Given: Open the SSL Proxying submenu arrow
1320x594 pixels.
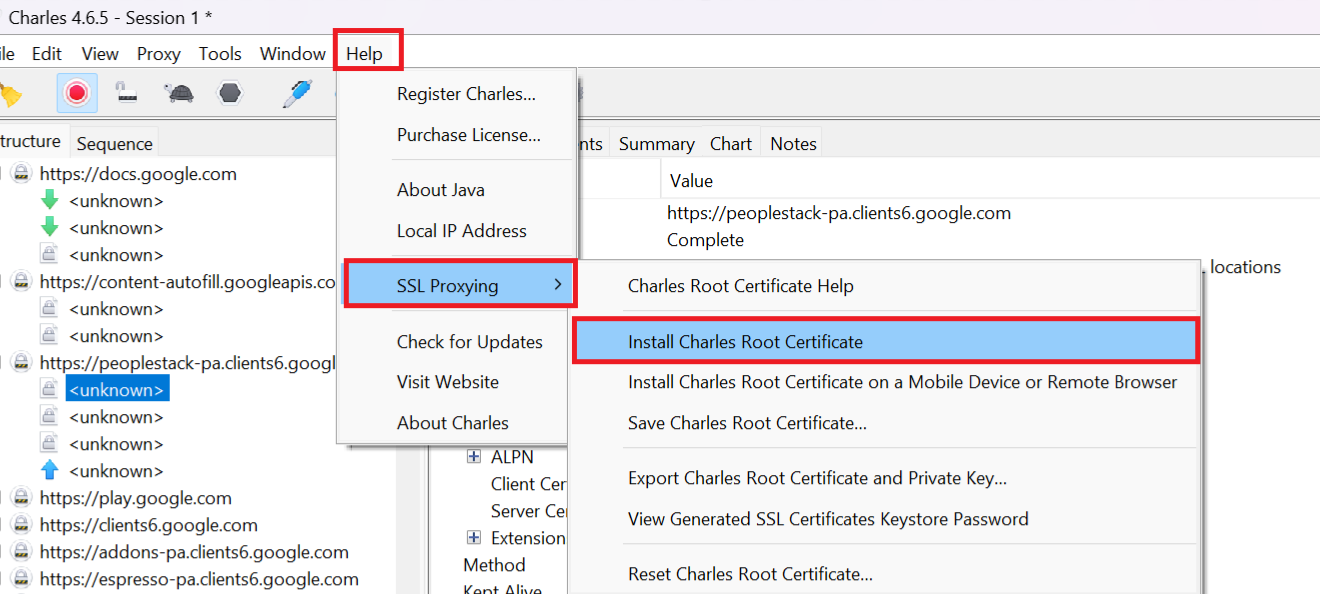Looking at the screenshot, I should [558, 286].
